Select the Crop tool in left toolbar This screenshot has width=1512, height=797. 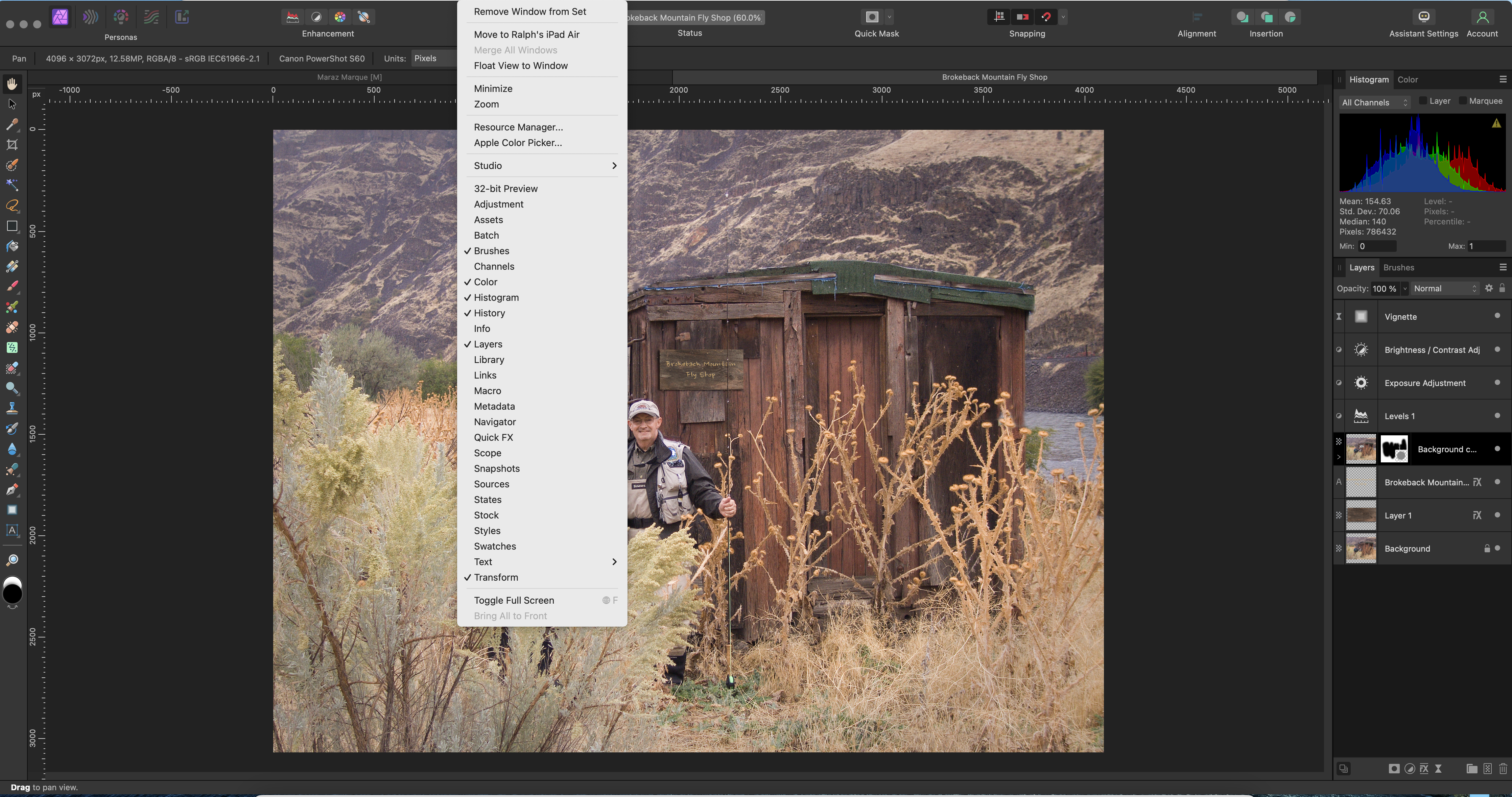click(12, 144)
